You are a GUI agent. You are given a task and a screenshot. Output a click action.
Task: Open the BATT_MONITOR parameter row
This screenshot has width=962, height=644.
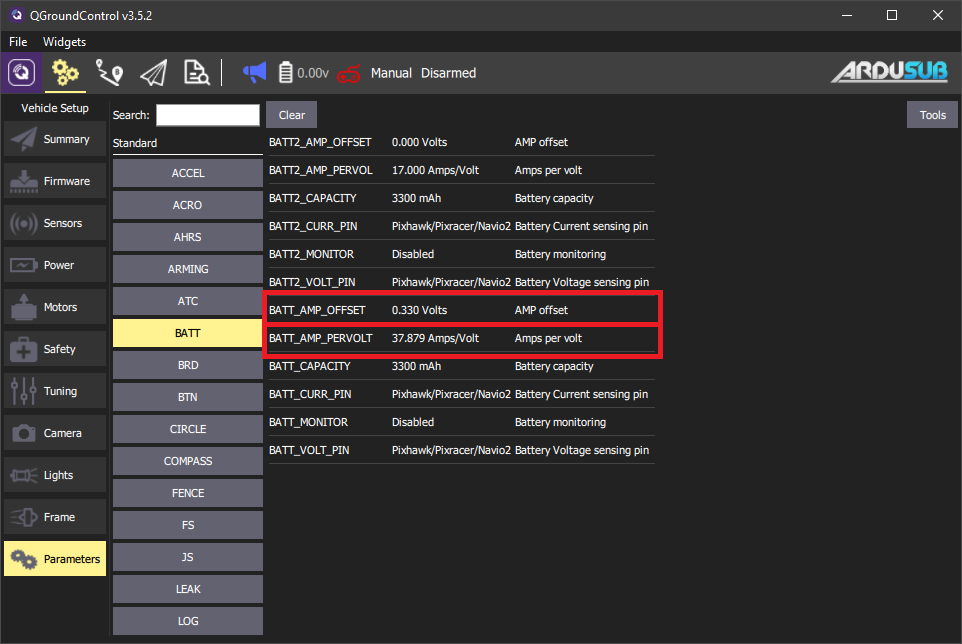point(461,422)
